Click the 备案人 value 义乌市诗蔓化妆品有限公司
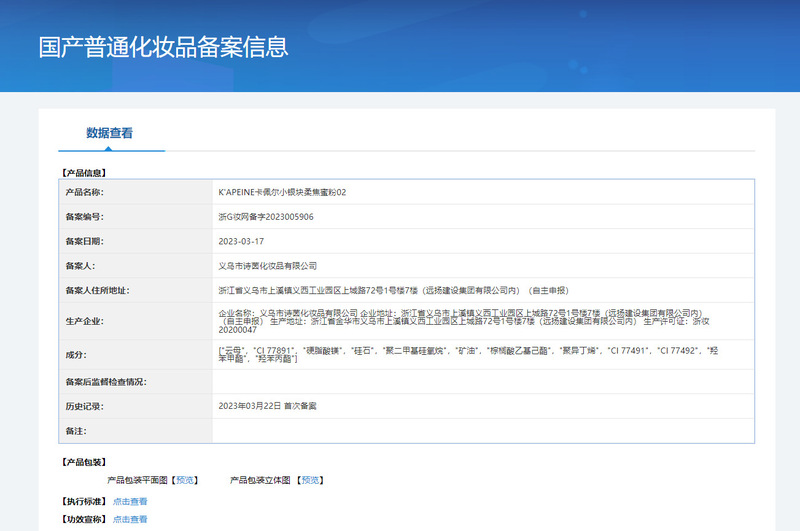 coord(268,266)
